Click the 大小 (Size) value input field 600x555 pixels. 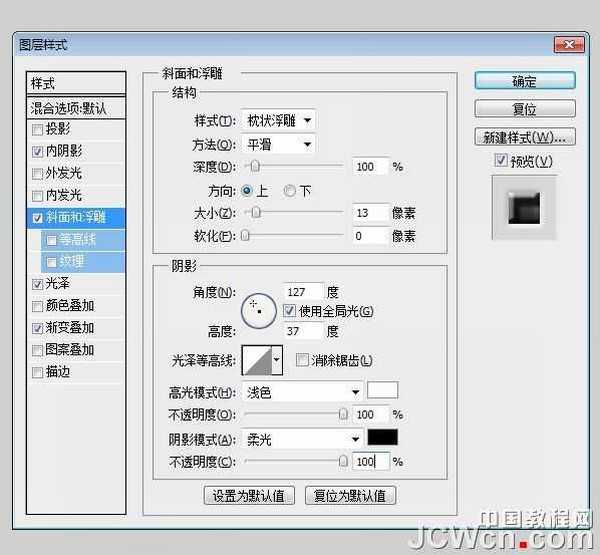tap(370, 212)
